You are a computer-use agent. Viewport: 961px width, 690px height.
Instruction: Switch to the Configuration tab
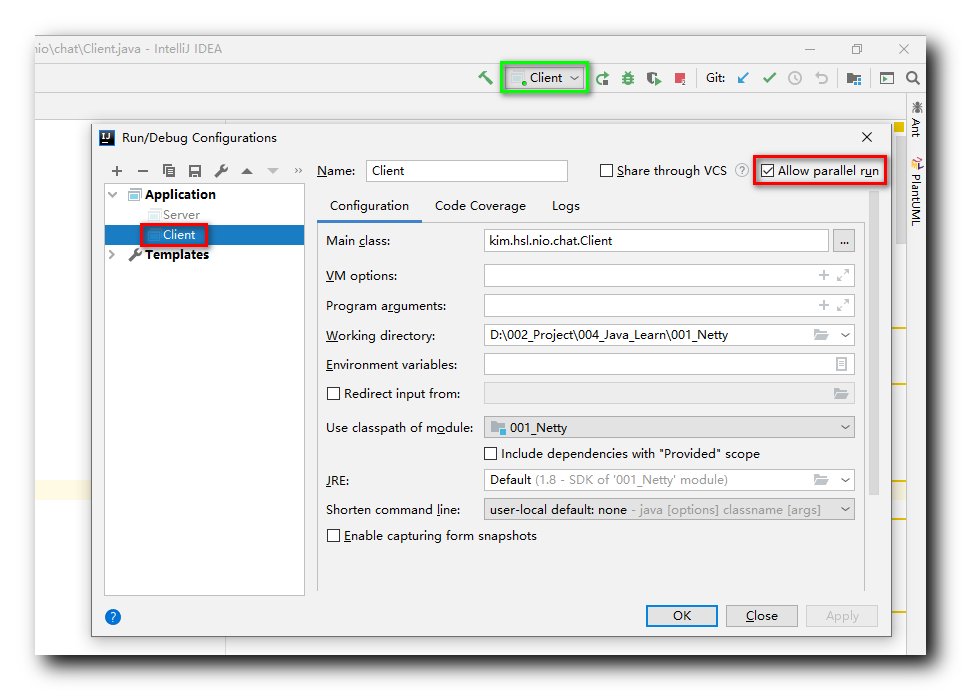(x=369, y=206)
